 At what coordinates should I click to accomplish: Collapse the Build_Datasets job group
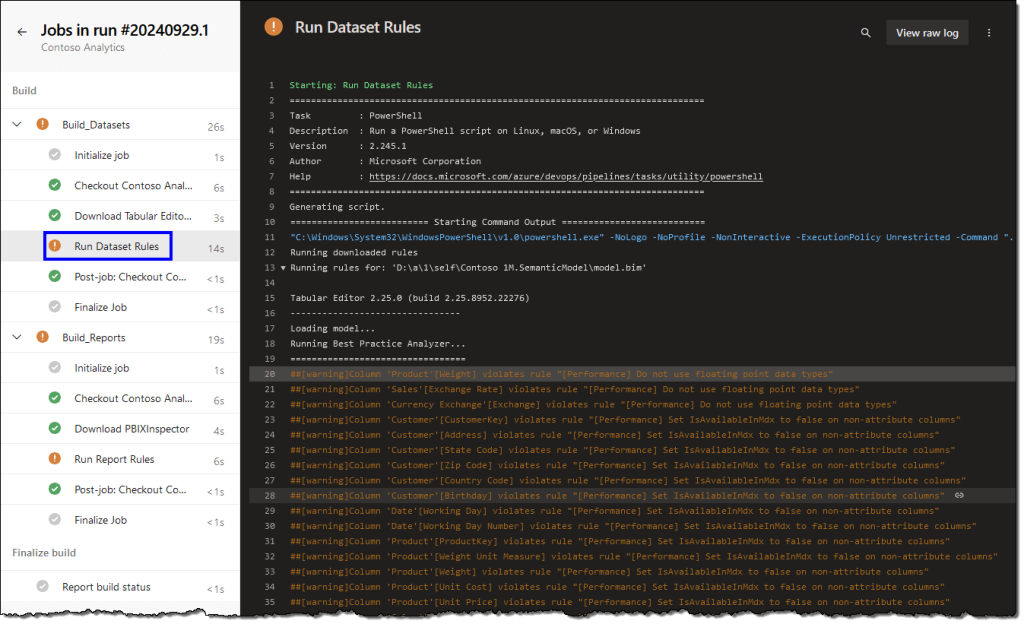click(17, 125)
